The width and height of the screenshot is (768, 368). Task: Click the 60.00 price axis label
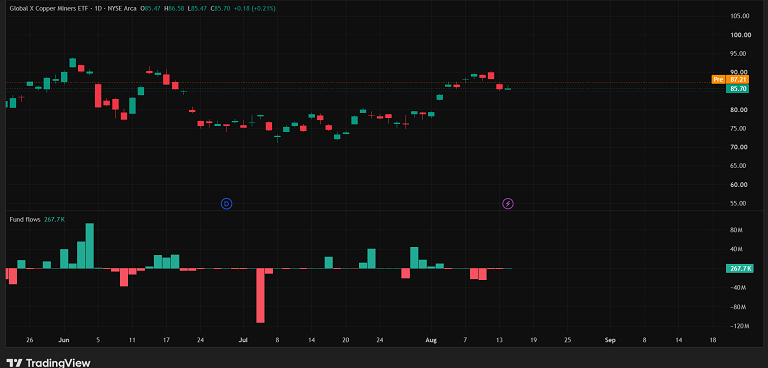click(x=740, y=185)
